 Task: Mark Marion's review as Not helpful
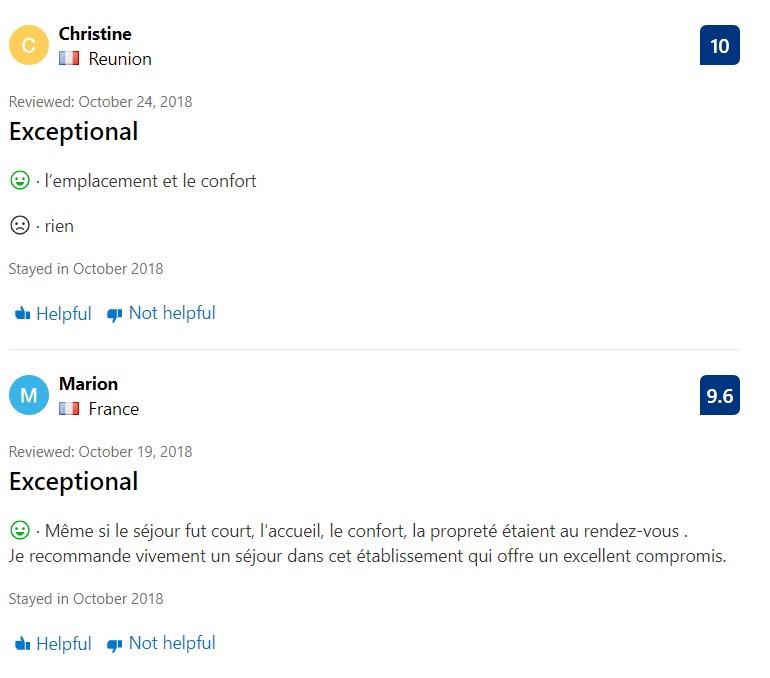click(161, 644)
